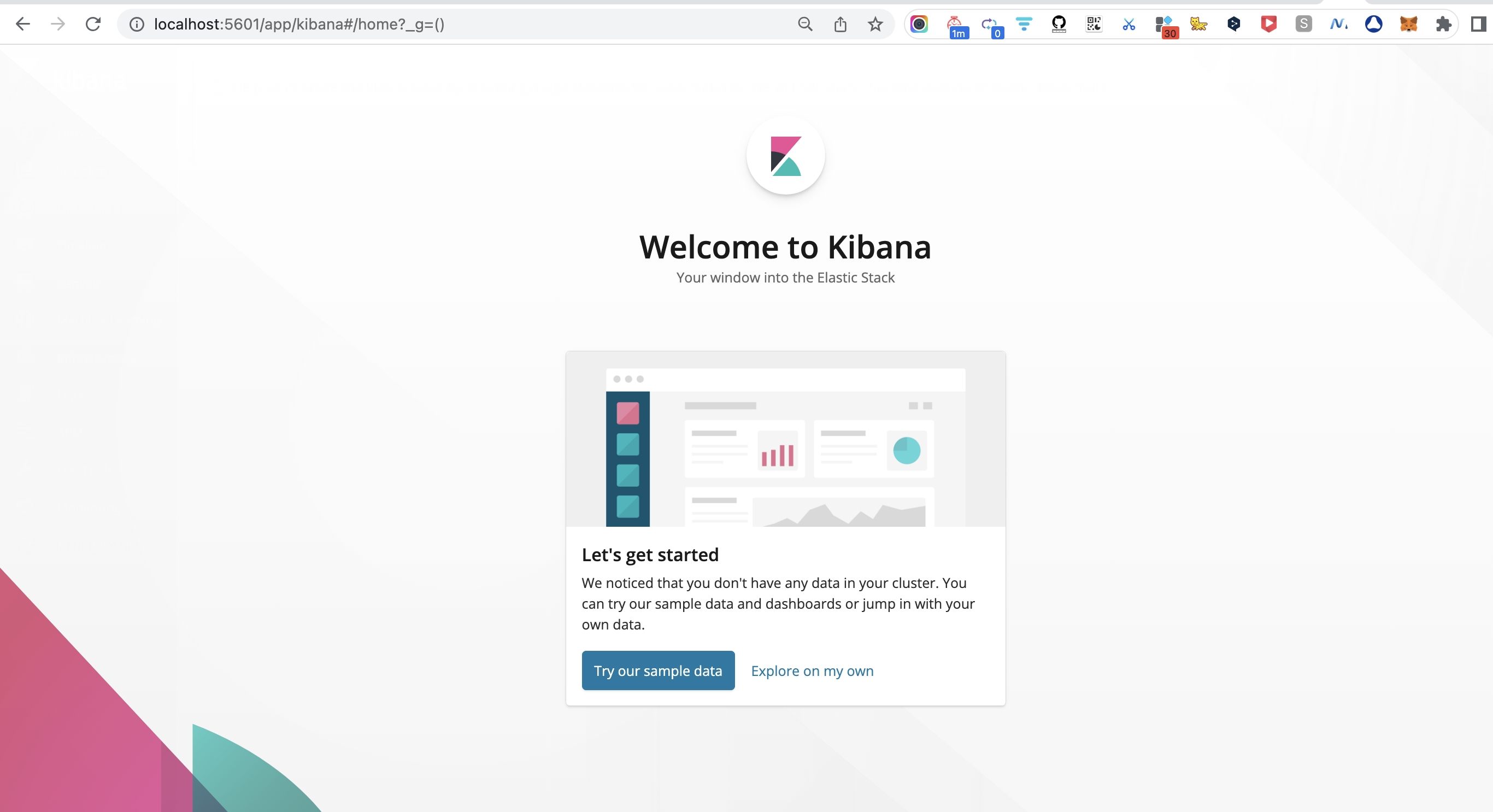Reload the page with the refresh icon
Screen dimensions: 1493x812
(93, 23)
